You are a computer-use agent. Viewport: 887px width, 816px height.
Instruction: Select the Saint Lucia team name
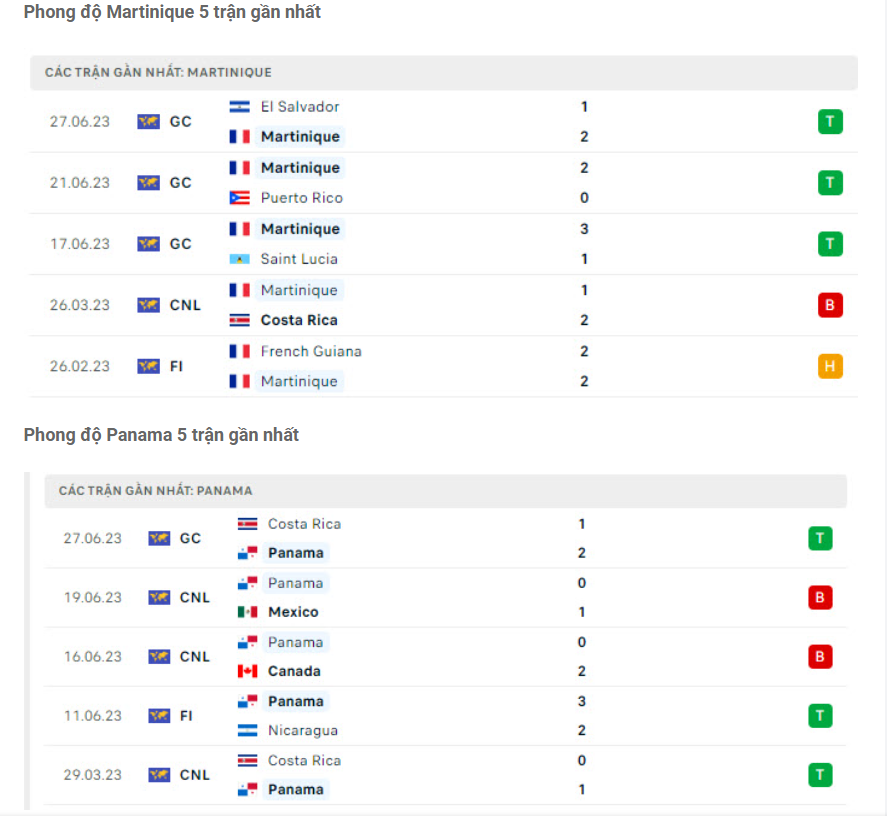(x=299, y=259)
